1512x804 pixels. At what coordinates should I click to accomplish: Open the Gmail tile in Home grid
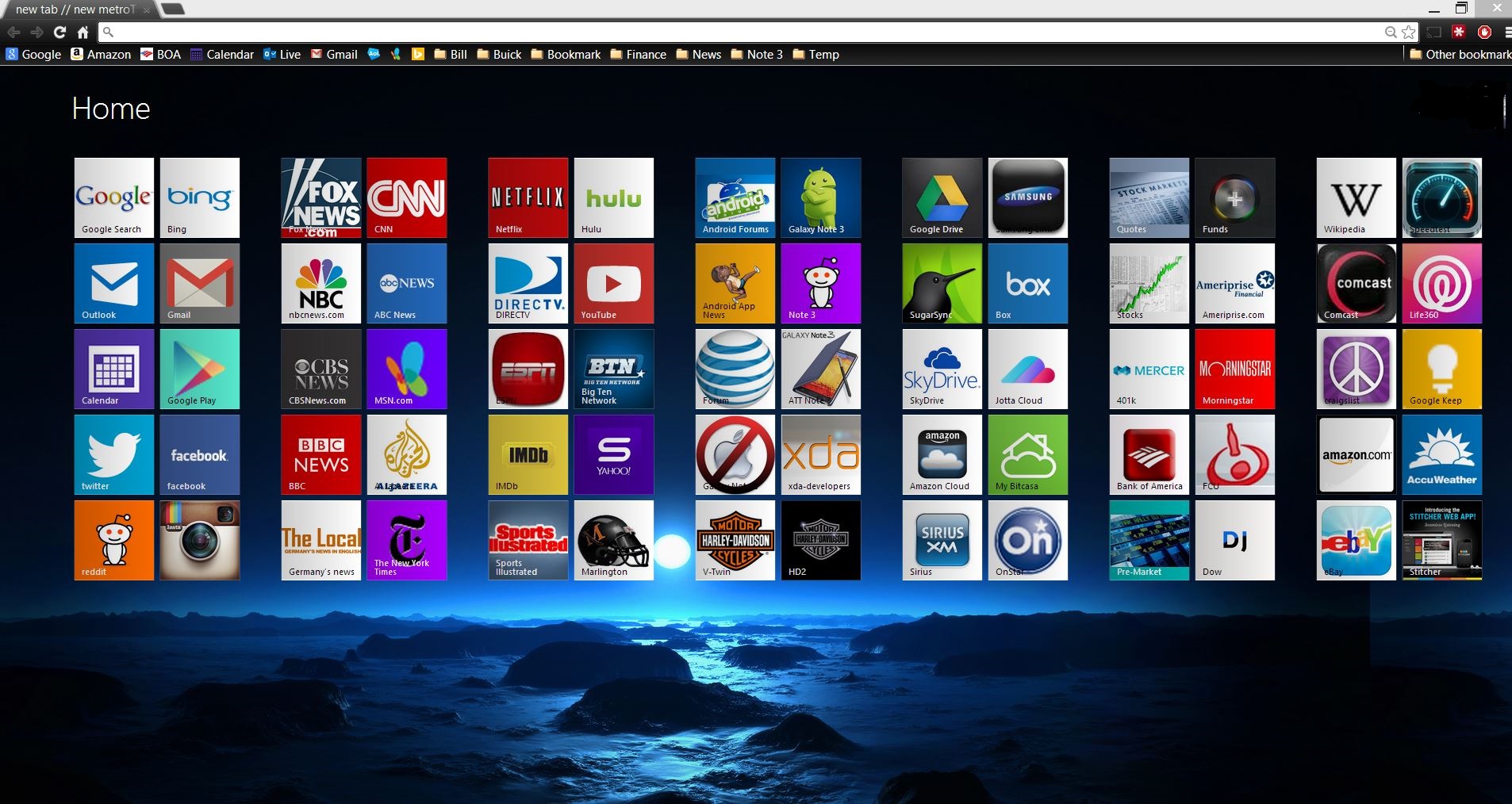pos(200,283)
